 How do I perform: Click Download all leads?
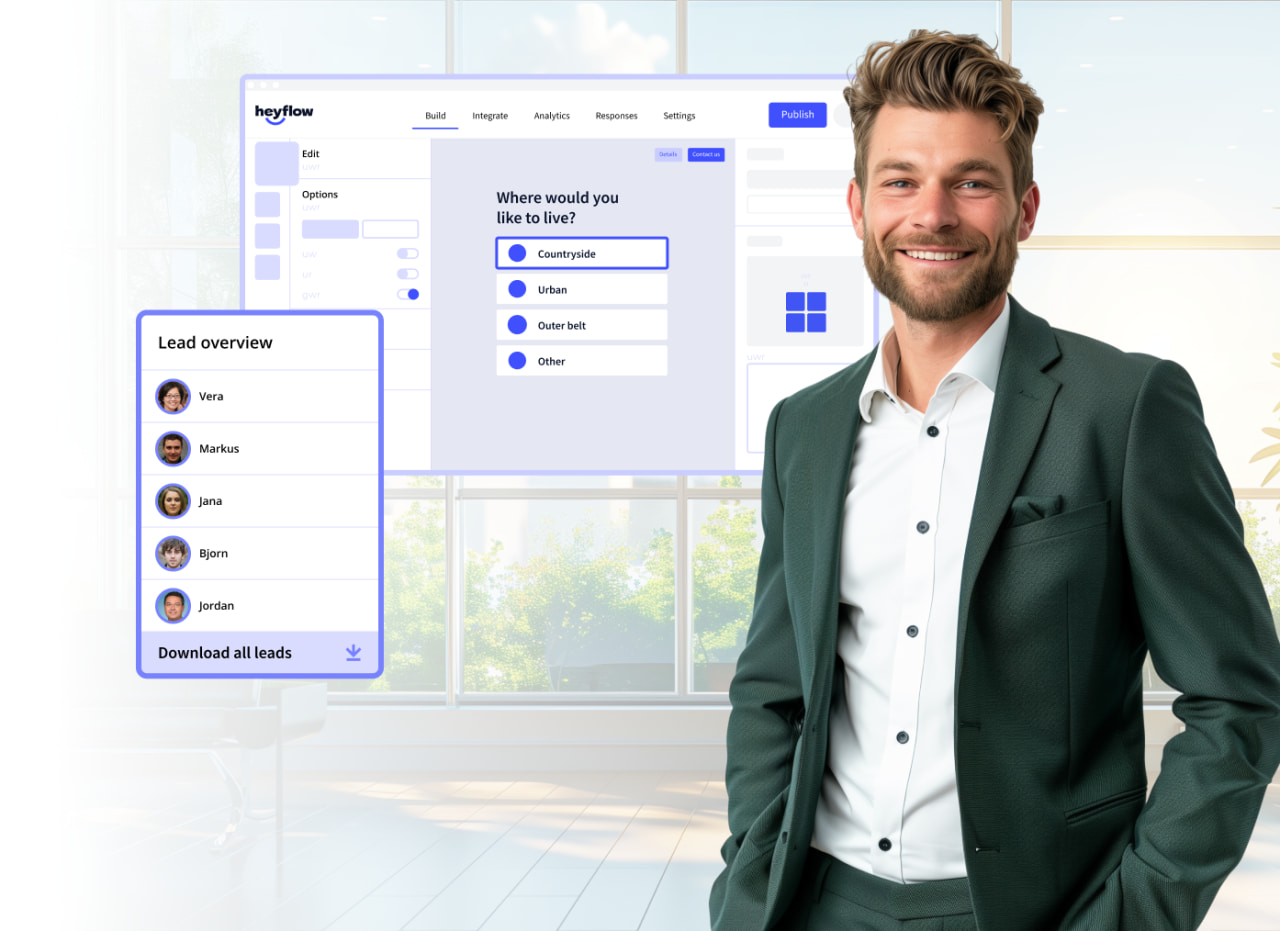coord(224,652)
